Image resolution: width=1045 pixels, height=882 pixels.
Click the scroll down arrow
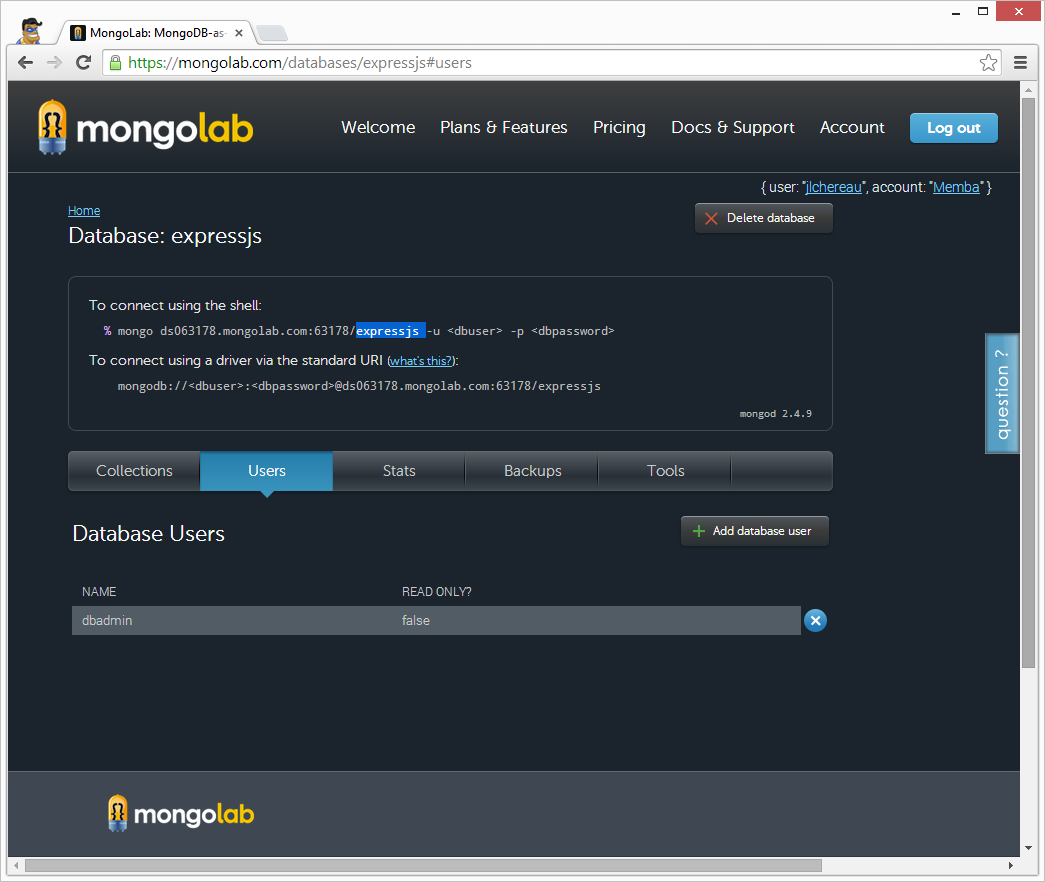(x=1028, y=848)
